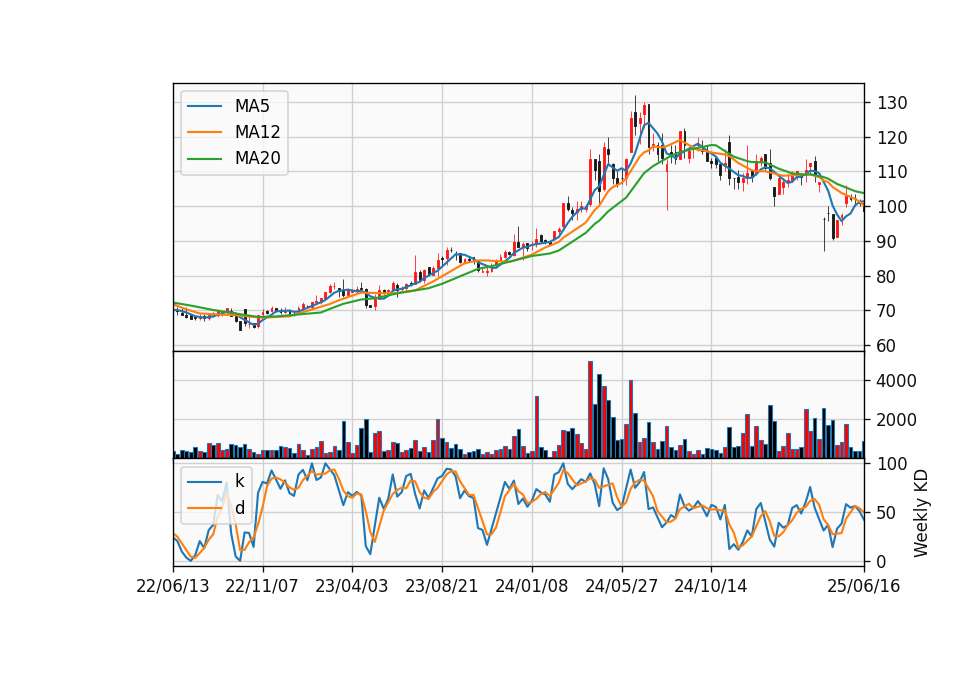Viewport: 960px width, 690px height.
Task: Click the orange MA12 legend line
Action: (x=204, y=132)
